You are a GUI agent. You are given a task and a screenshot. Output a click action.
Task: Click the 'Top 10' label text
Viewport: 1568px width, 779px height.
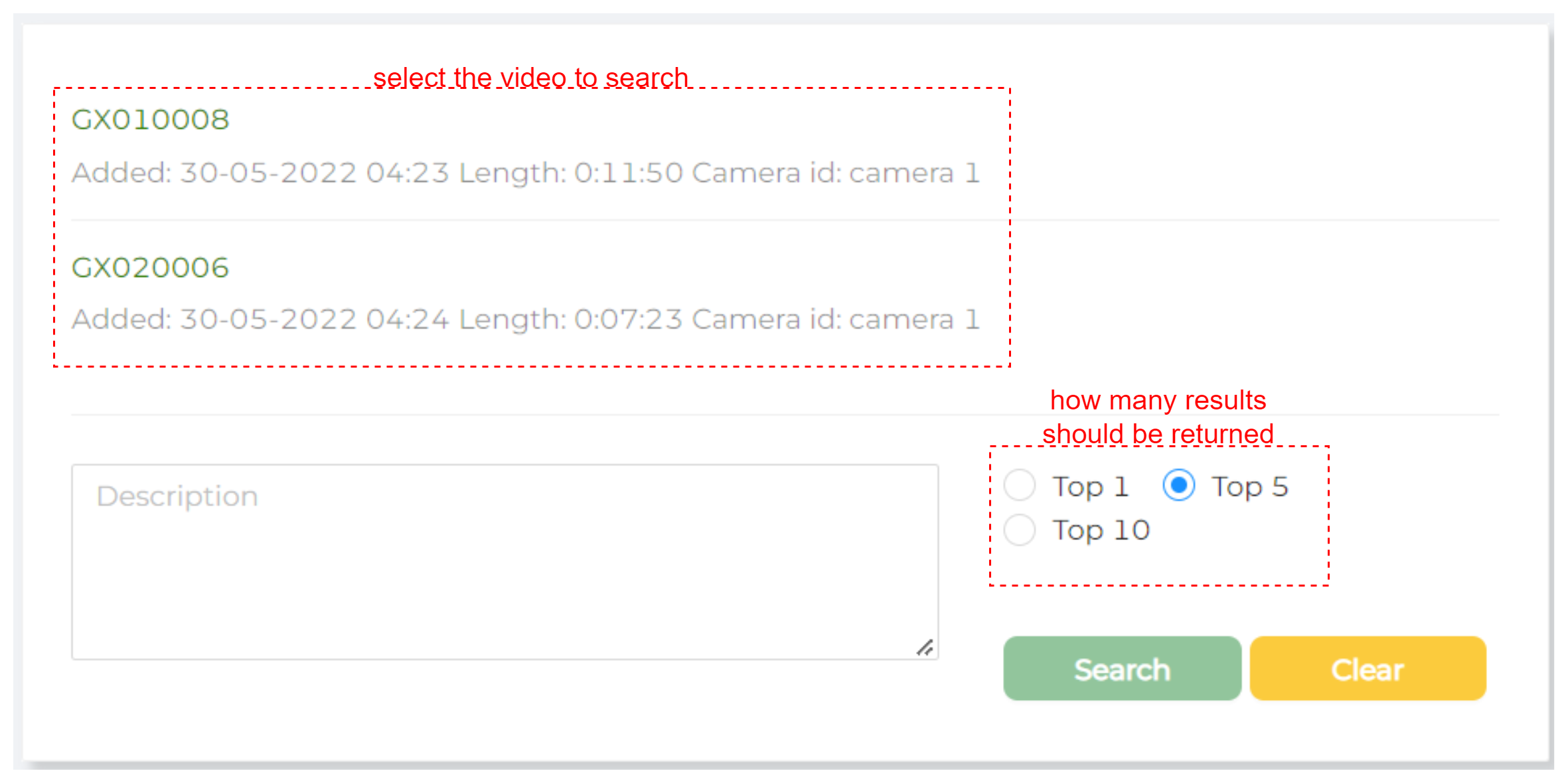pyautogui.click(x=1101, y=531)
